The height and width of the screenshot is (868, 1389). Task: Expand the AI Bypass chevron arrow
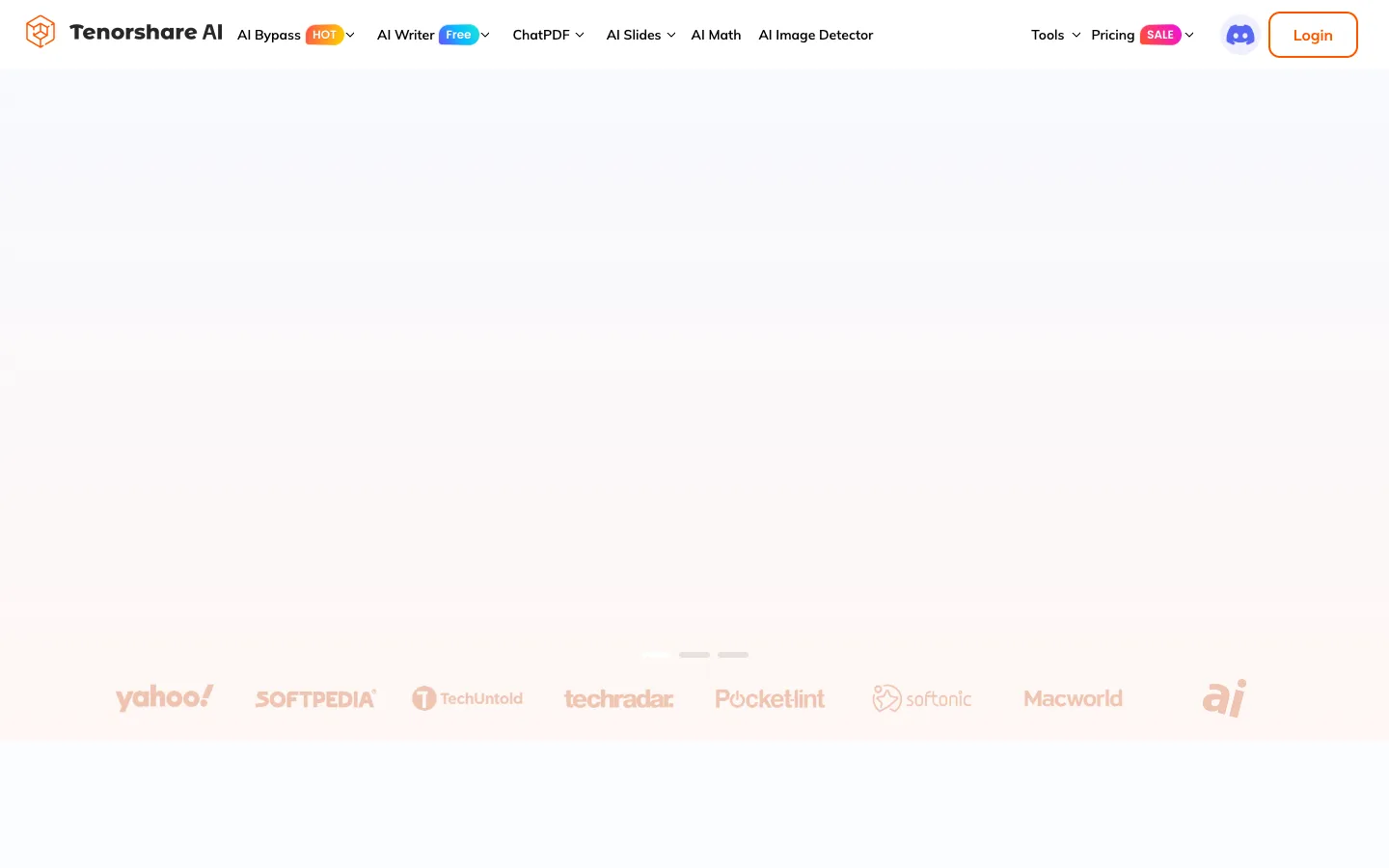pyautogui.click(x=350, y=35)
